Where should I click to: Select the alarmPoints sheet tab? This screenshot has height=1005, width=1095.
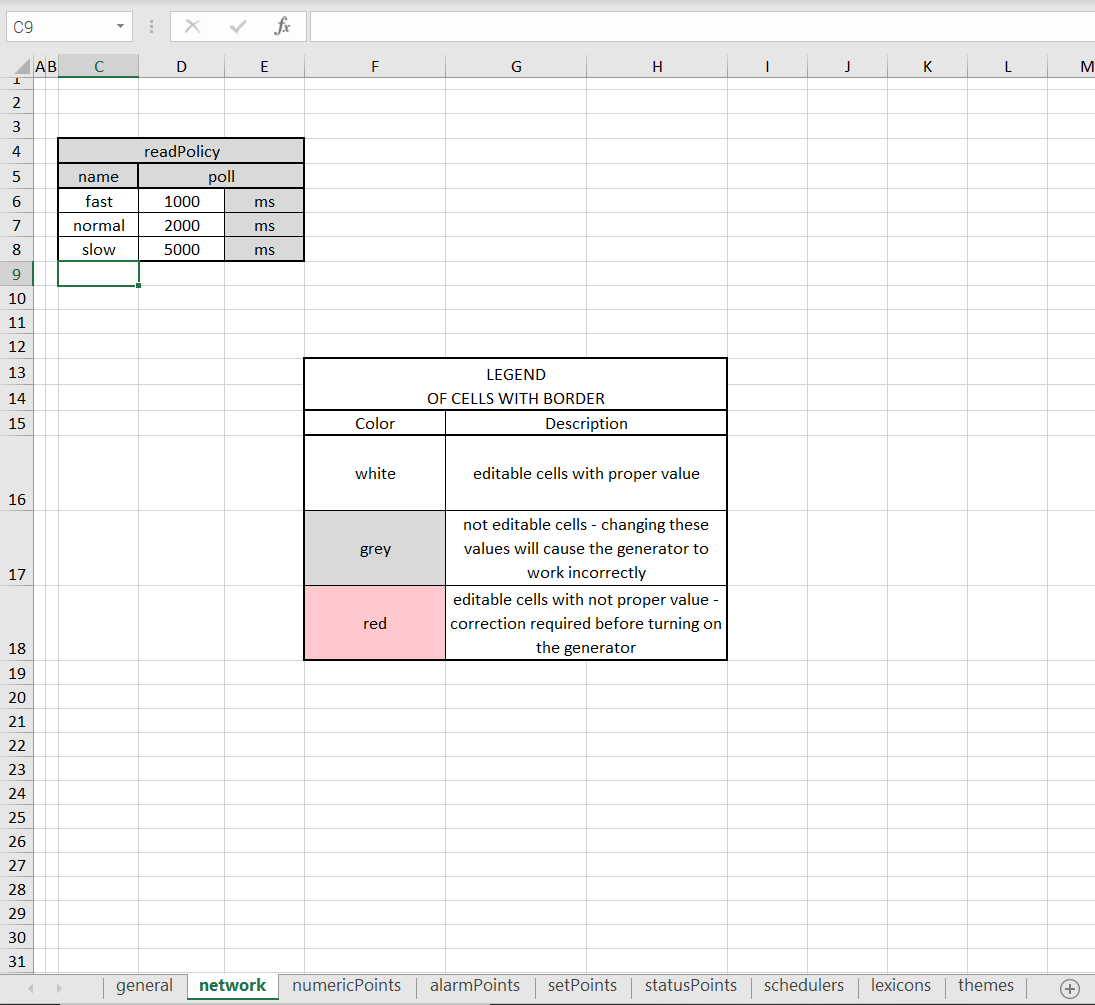click(475, 986)
